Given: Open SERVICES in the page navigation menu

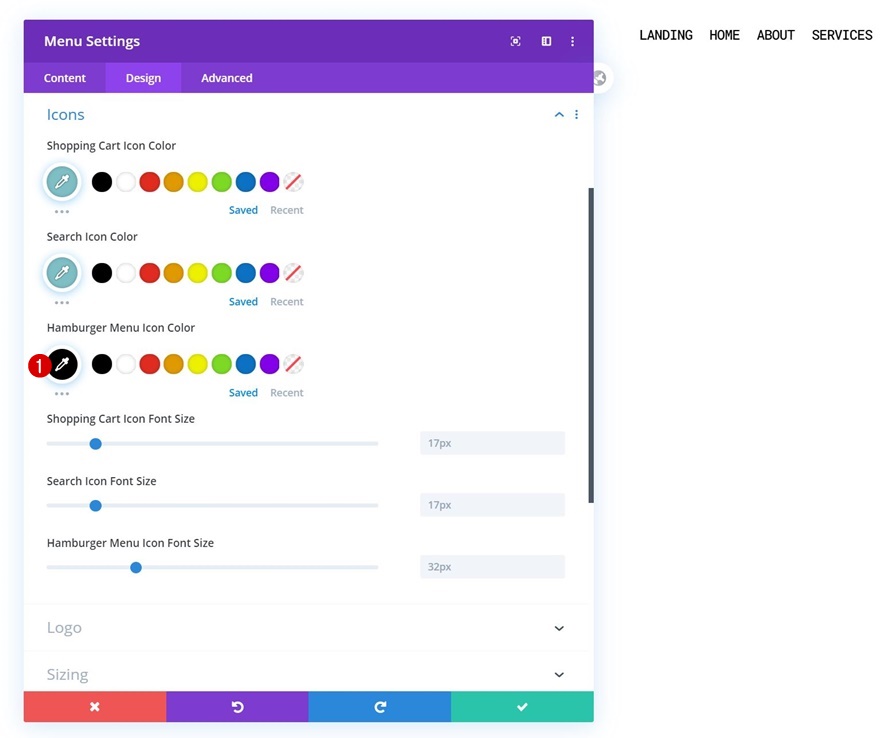Looking at the screenshot, I should click(x=842, y=35).
